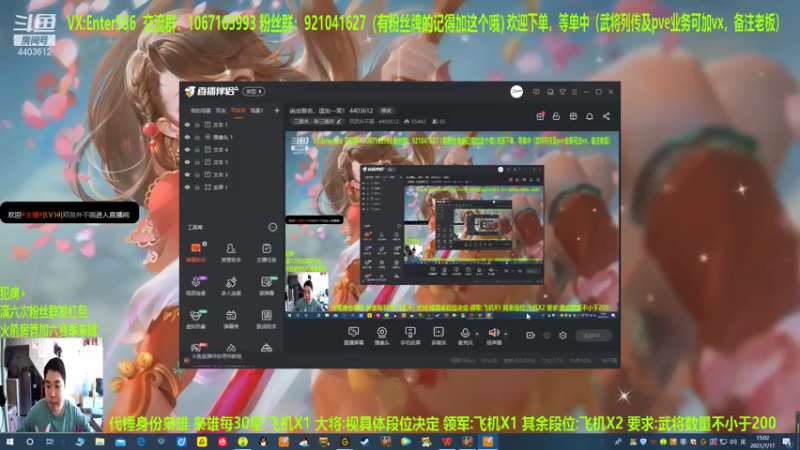
Task: Open the feedback message icon in the title bar
Action: click(536, 92)
